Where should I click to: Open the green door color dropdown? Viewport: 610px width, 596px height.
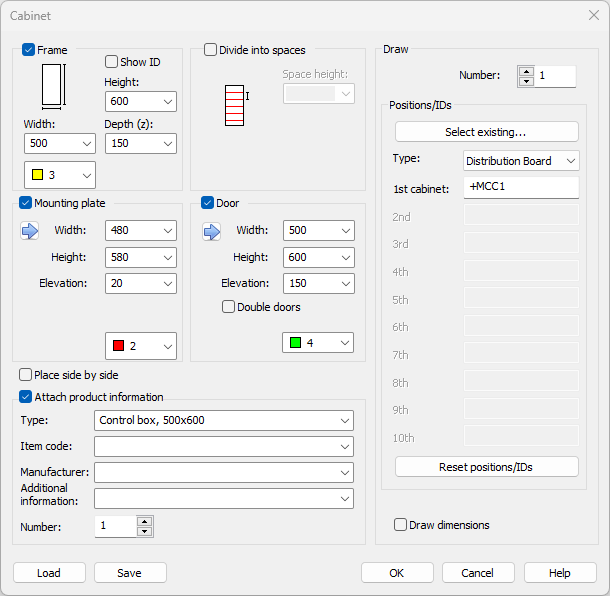click(318, 343)
